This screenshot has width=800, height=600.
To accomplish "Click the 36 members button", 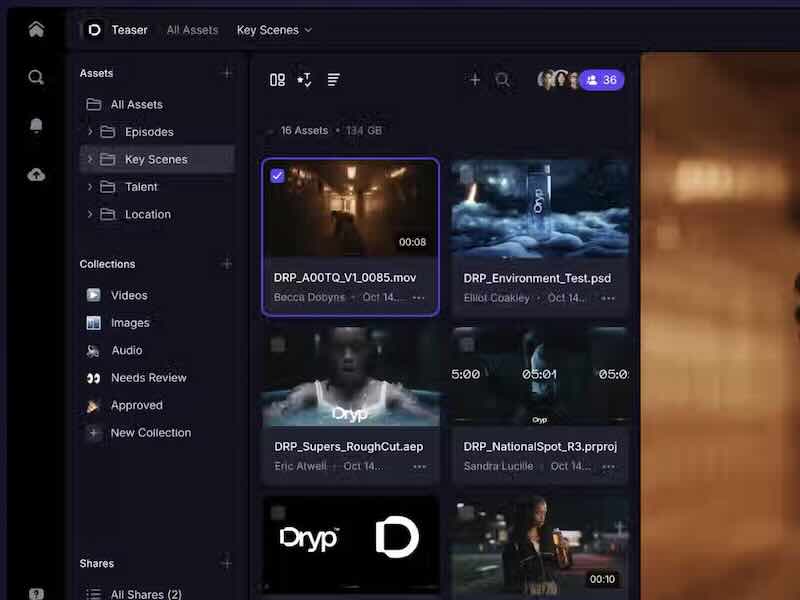I will (602, 80).
